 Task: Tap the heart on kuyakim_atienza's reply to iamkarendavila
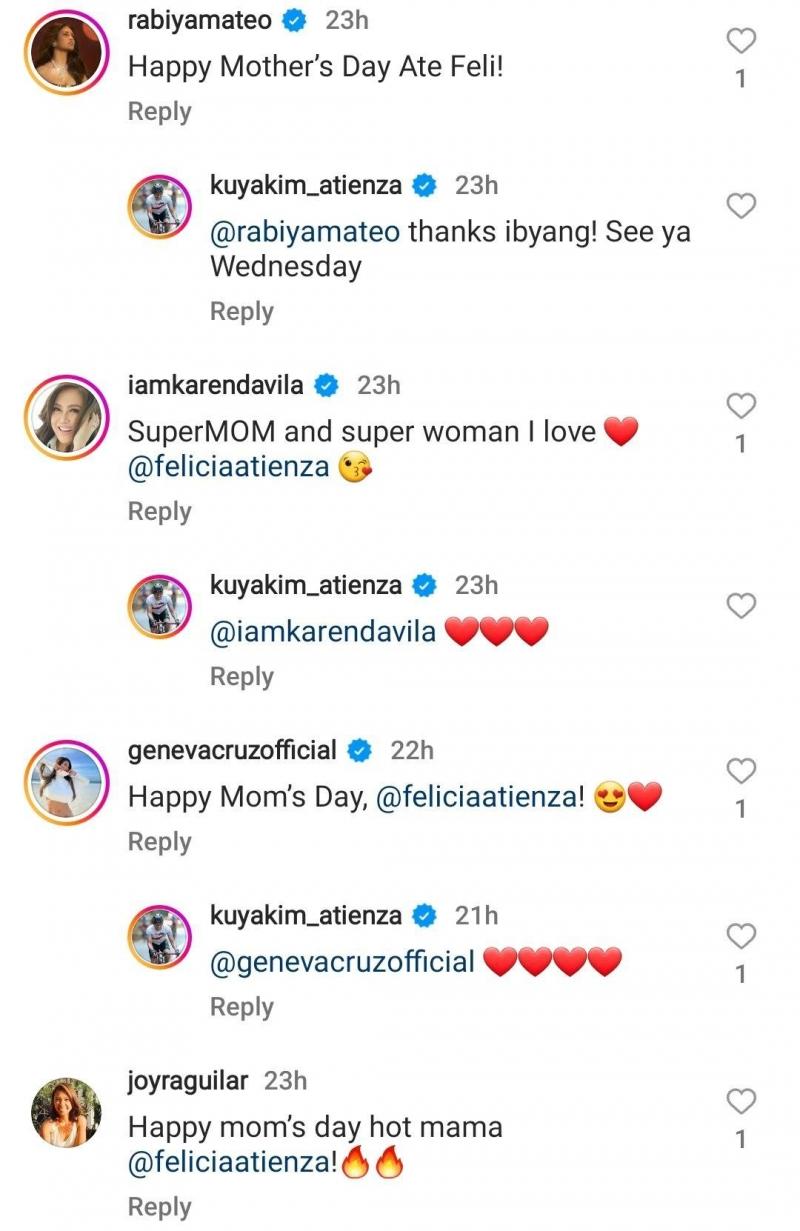pos(740,606)
